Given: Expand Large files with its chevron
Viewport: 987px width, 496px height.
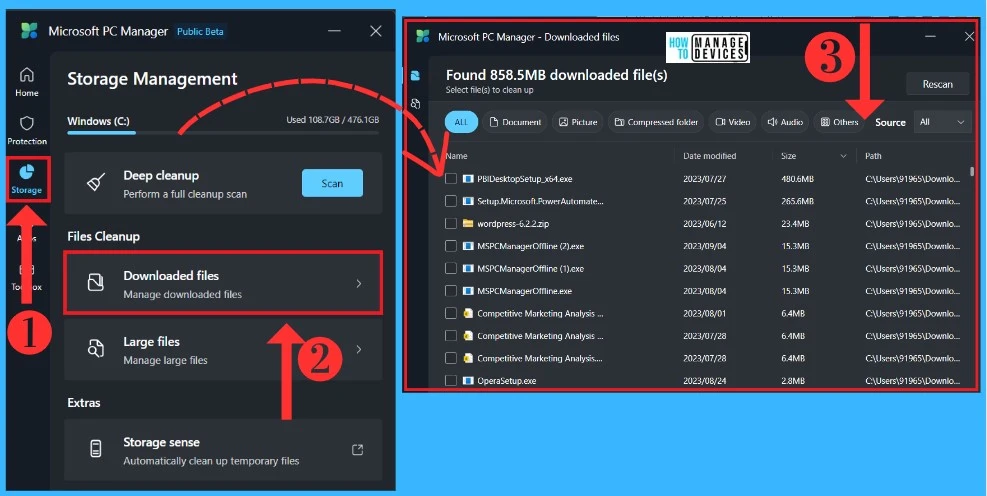Looking at the screenshot, I should [359, 349].
